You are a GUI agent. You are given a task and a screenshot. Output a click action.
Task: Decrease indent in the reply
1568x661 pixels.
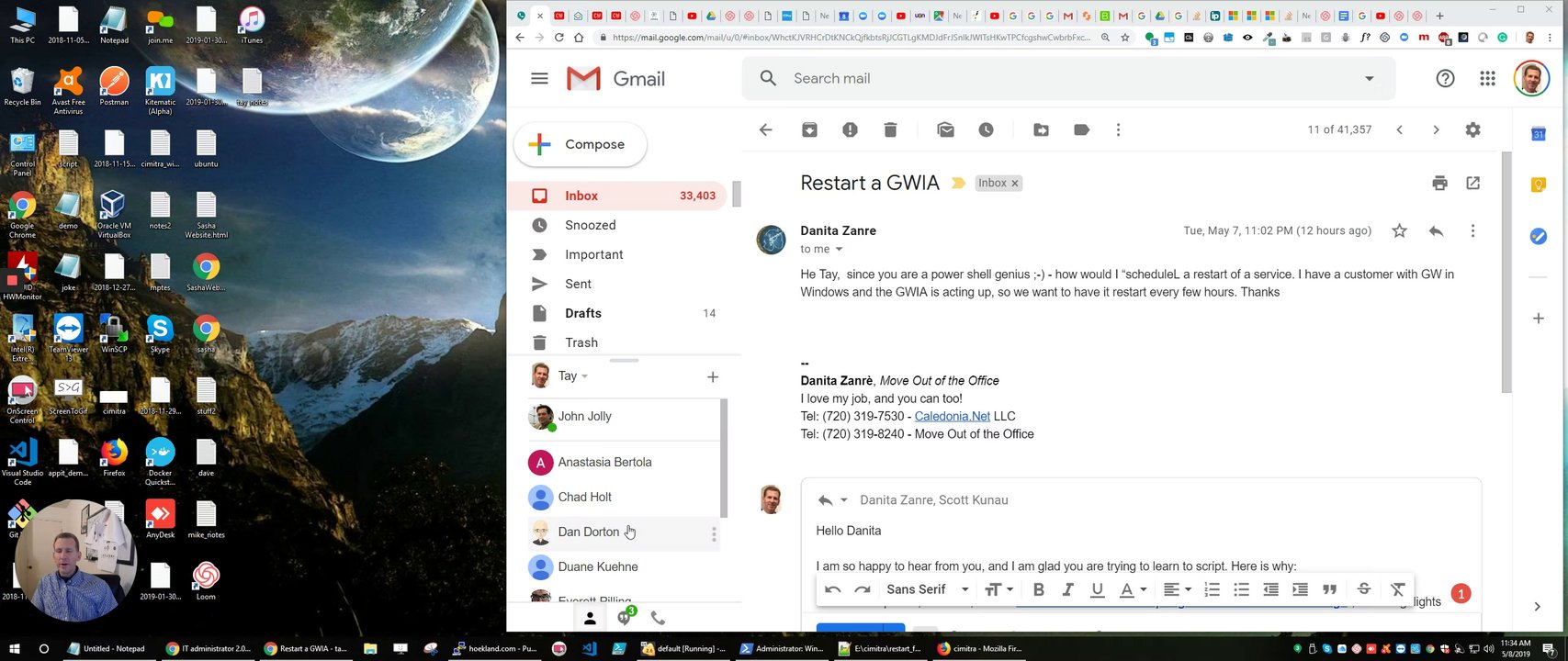tap(1270, 589)
